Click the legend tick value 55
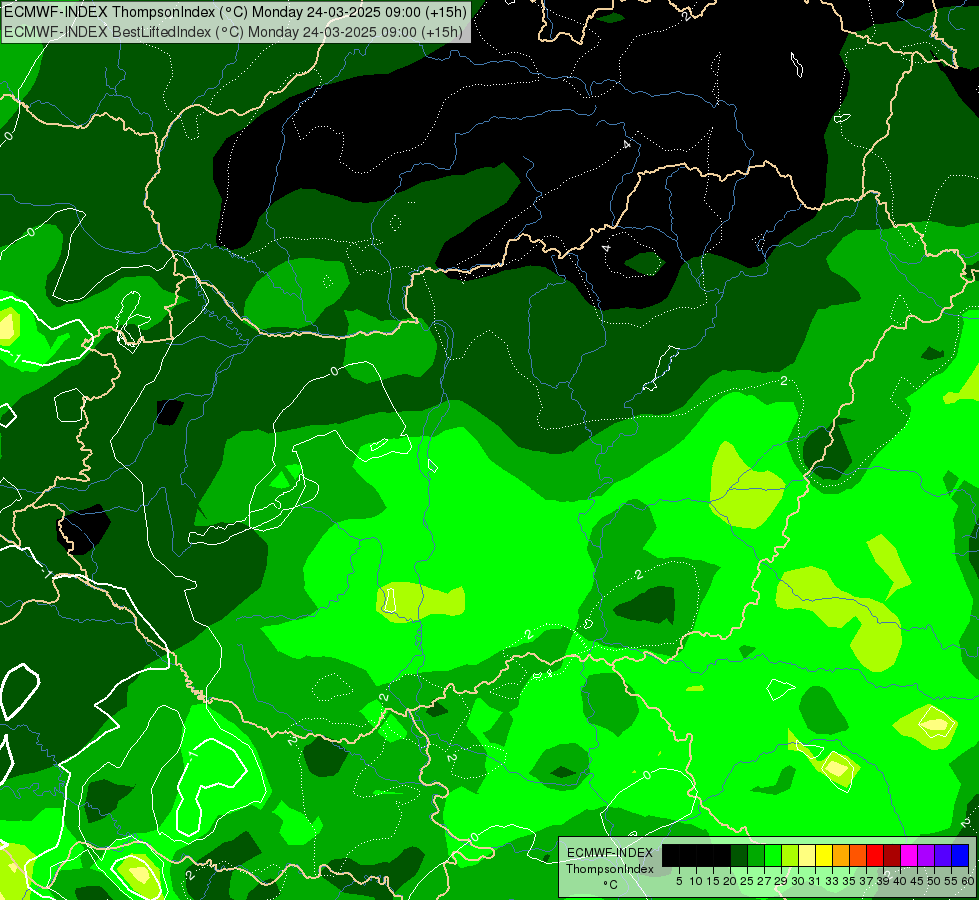 click(x=951, y=881)
